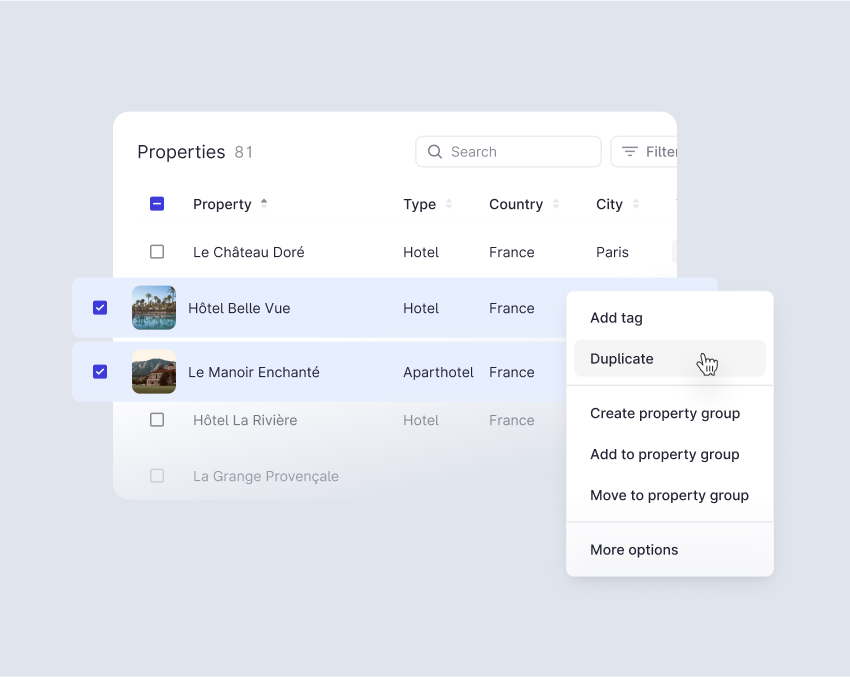
Task: Click the filter lines icon
Action: point(630,152)
